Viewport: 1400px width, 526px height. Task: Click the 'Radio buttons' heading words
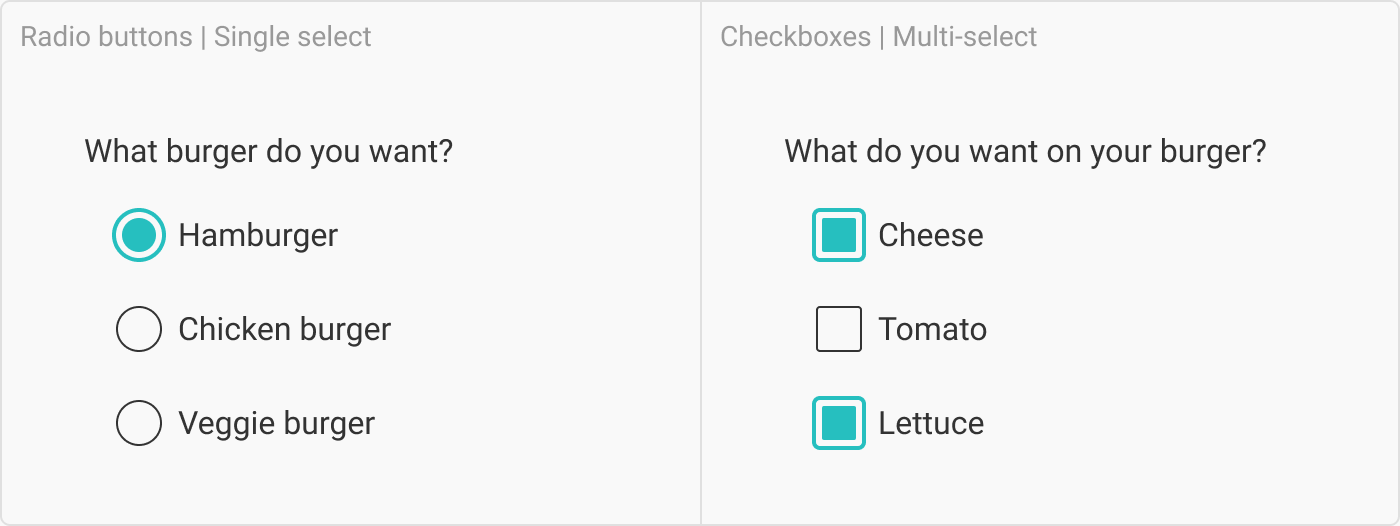point(106,37)
